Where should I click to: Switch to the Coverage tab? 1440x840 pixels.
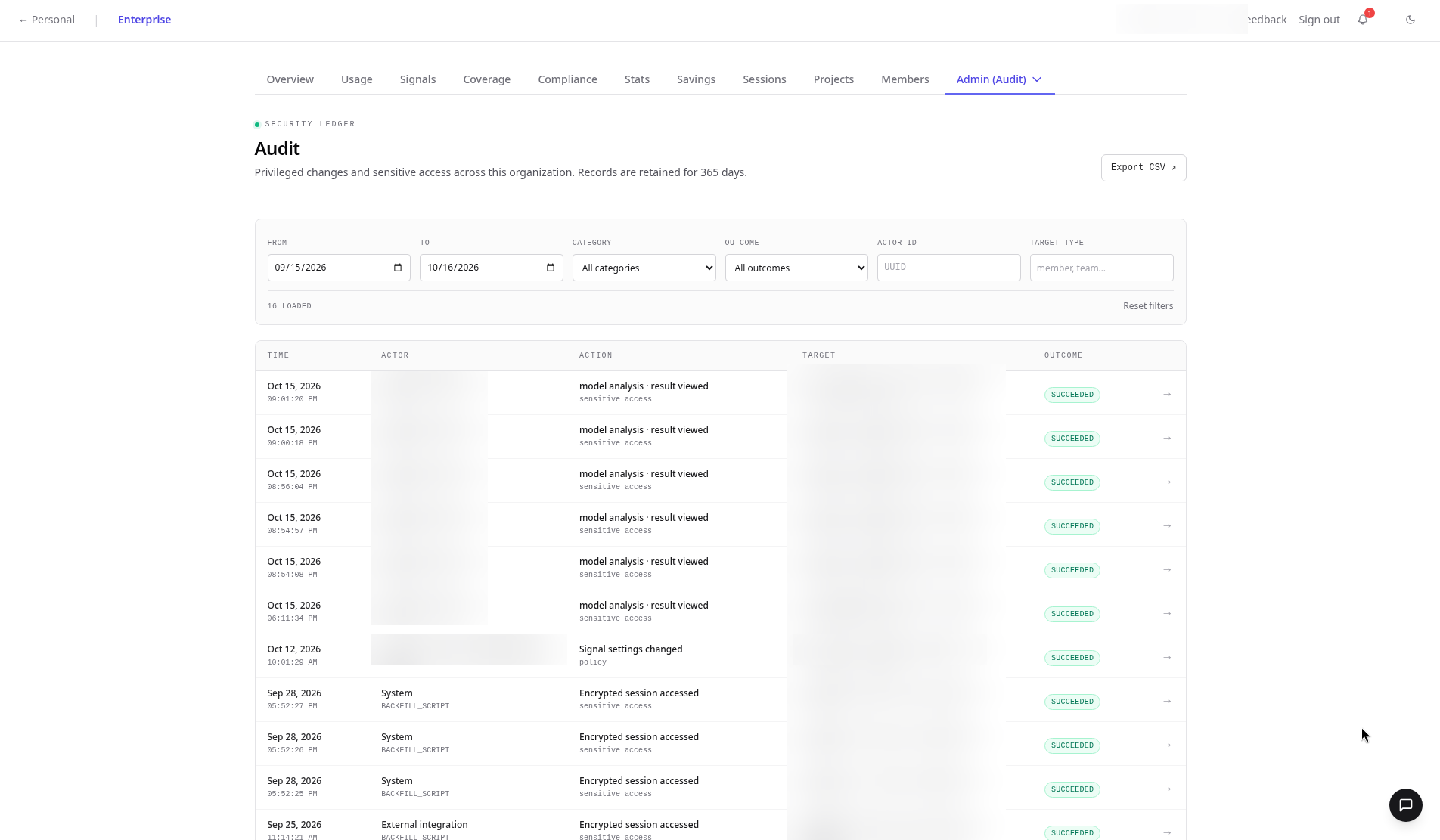486,79
